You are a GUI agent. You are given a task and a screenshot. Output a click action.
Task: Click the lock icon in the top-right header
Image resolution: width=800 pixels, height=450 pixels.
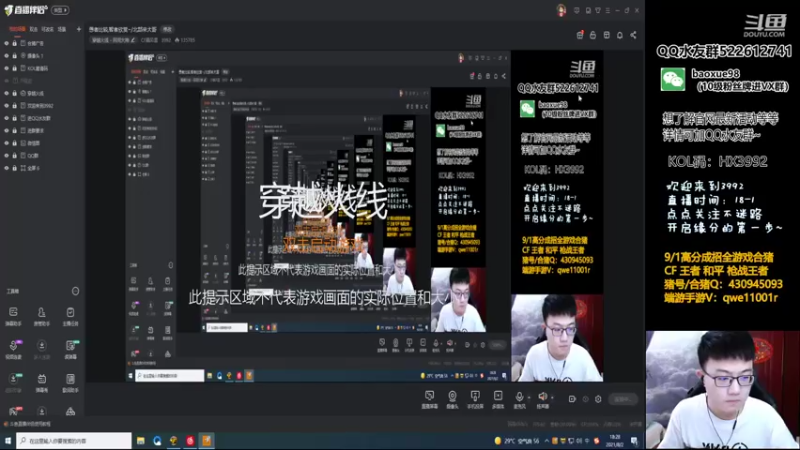592,35
